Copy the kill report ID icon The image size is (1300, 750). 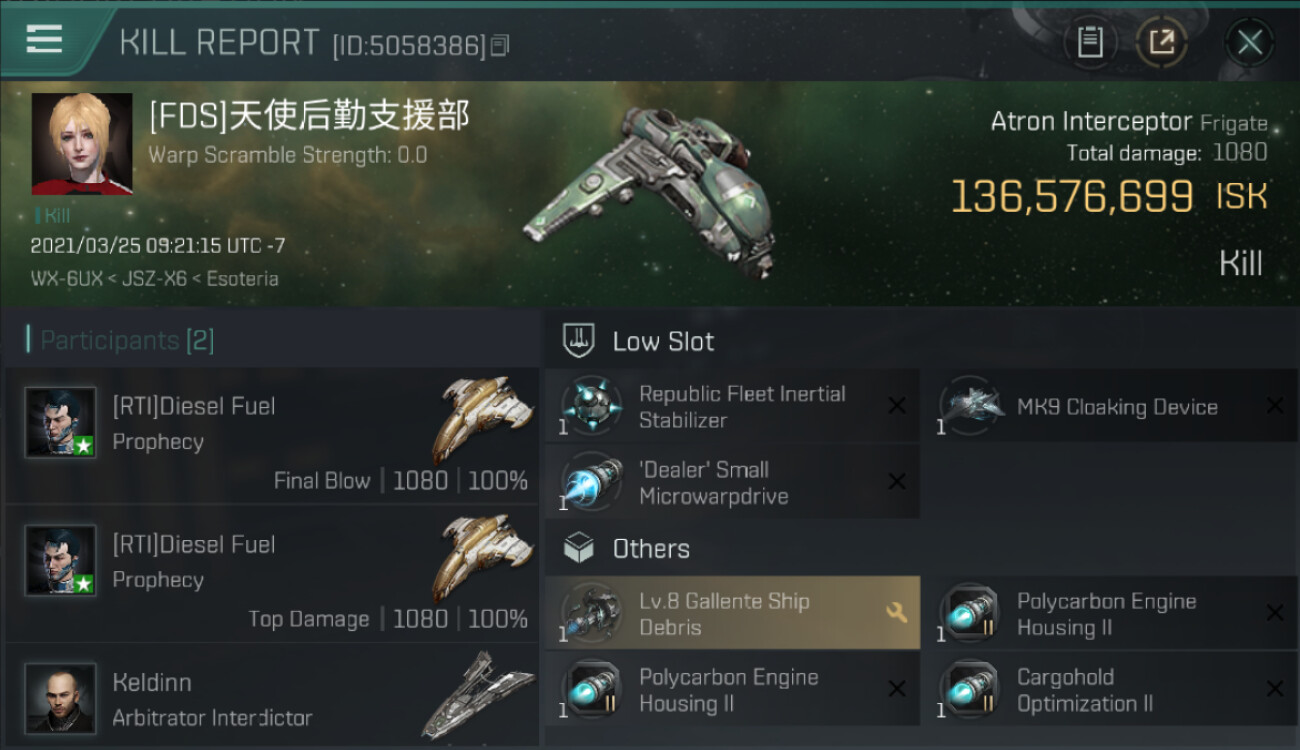pyautogui.click(x=500, y=45)
